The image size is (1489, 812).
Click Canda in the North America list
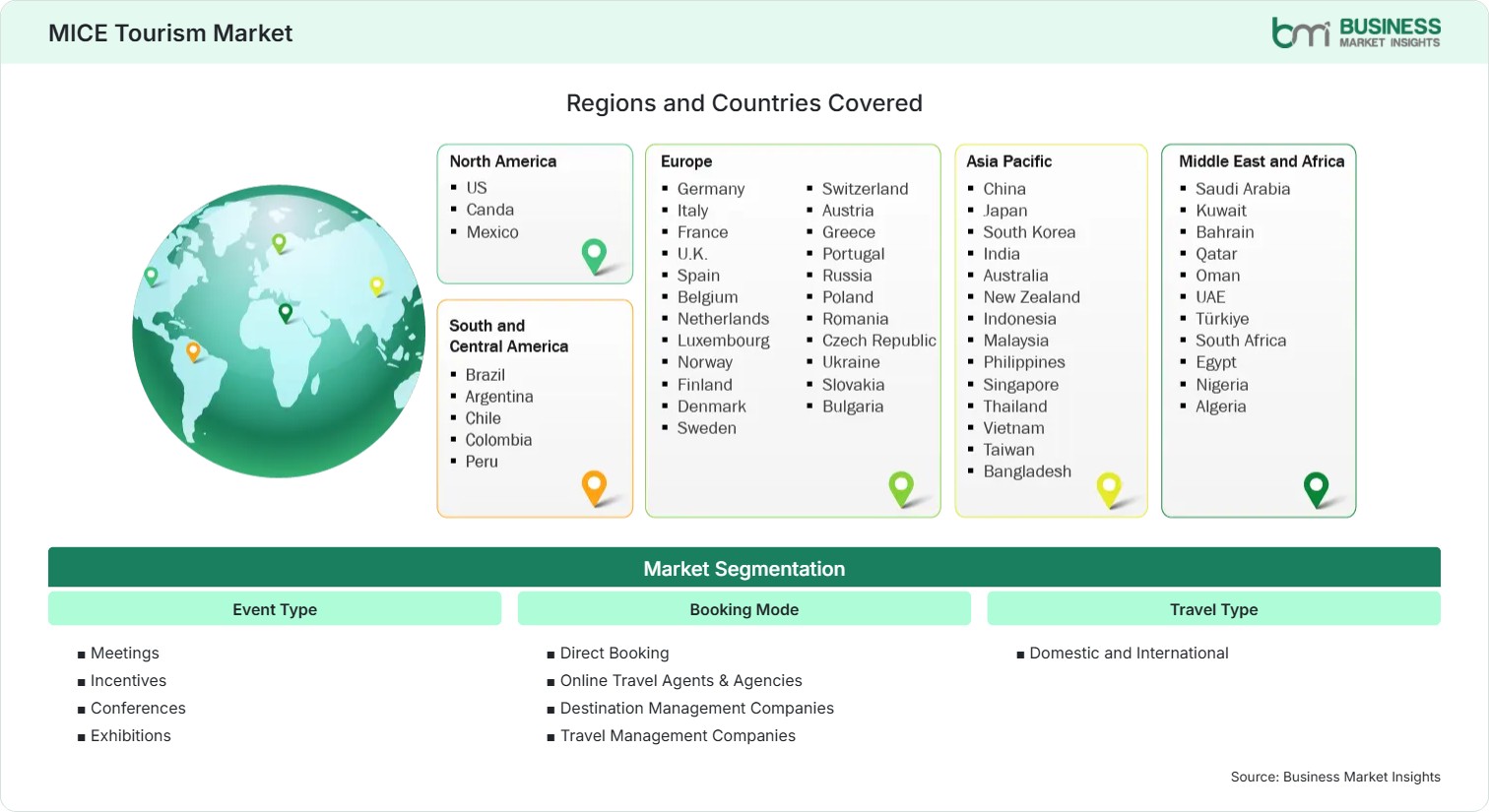click(490, 210)
